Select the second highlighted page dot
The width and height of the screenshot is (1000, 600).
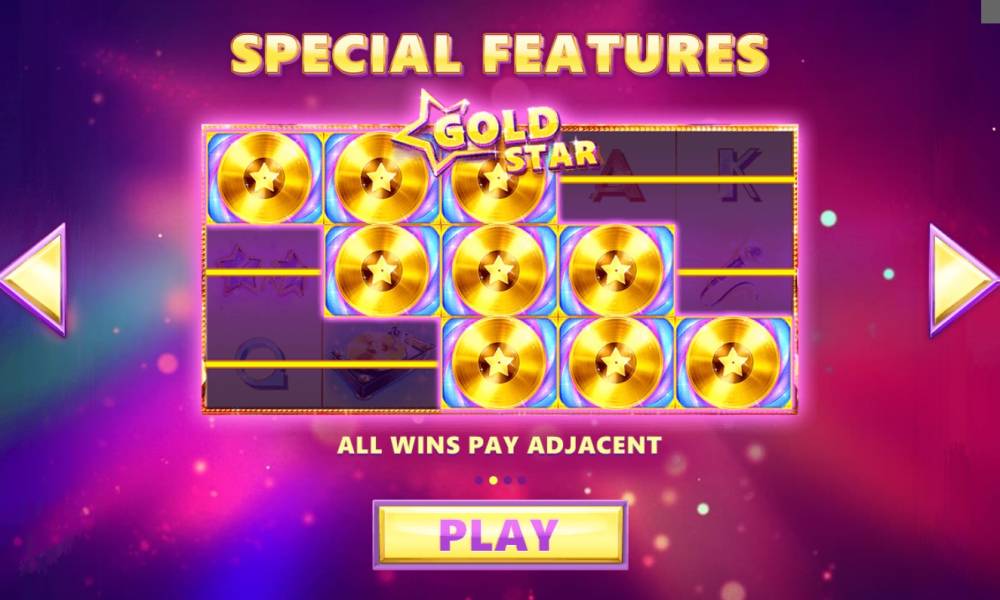[493, 480]
